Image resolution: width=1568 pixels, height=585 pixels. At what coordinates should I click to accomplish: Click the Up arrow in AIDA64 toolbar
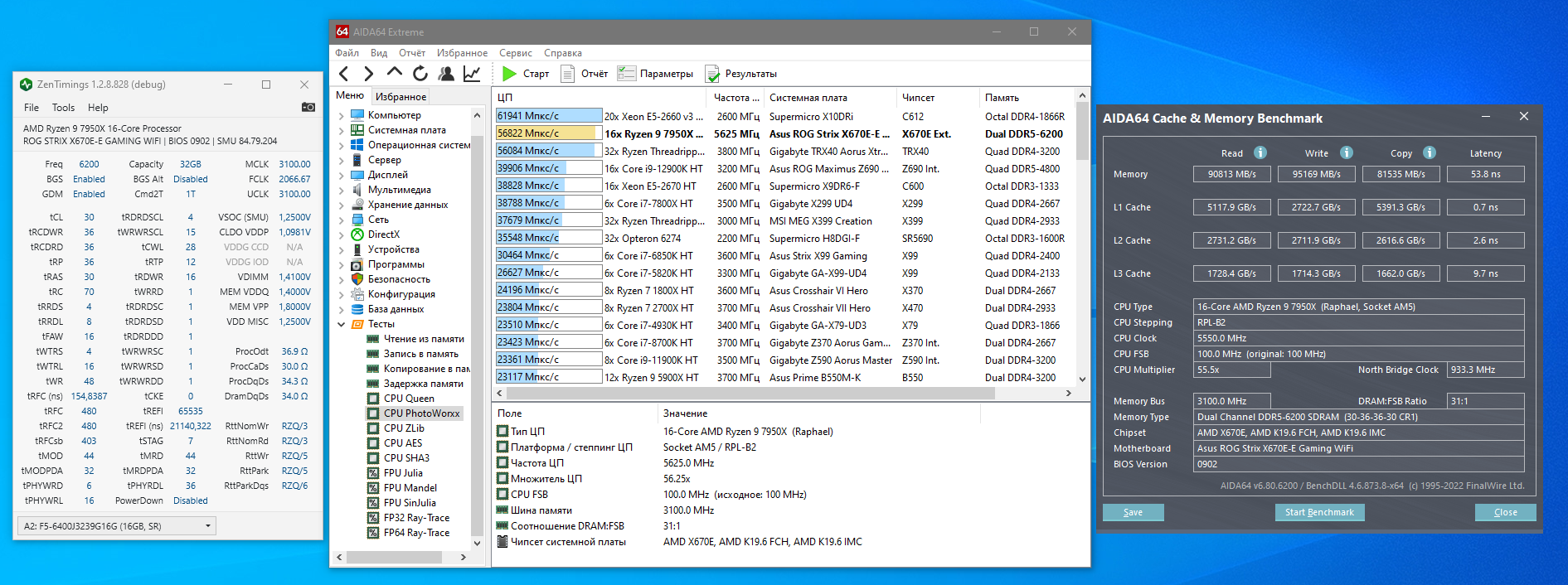coord(395,73)
